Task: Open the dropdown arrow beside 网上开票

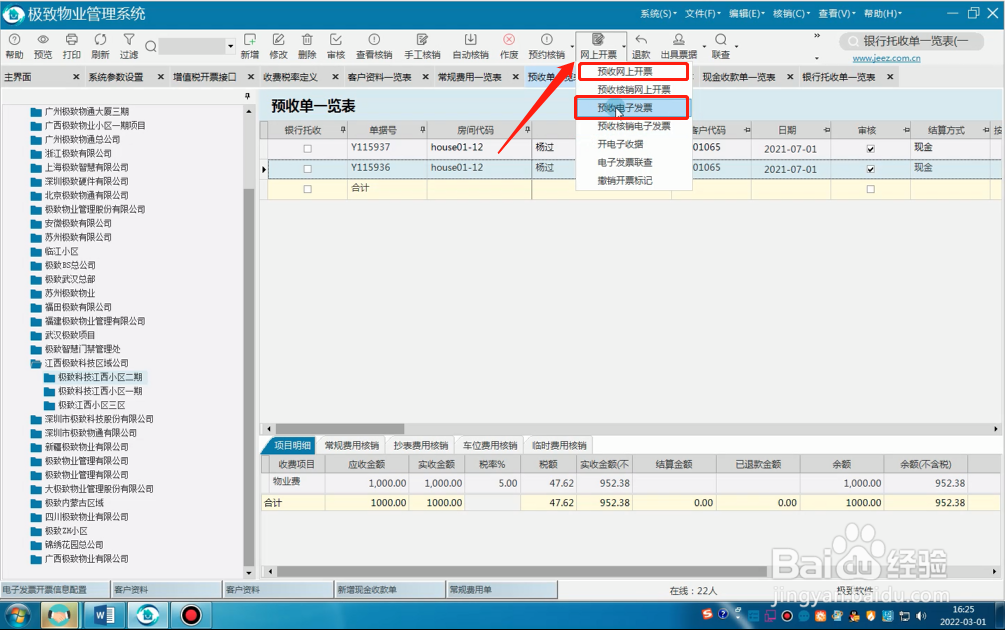Action: tap(623, 46)
